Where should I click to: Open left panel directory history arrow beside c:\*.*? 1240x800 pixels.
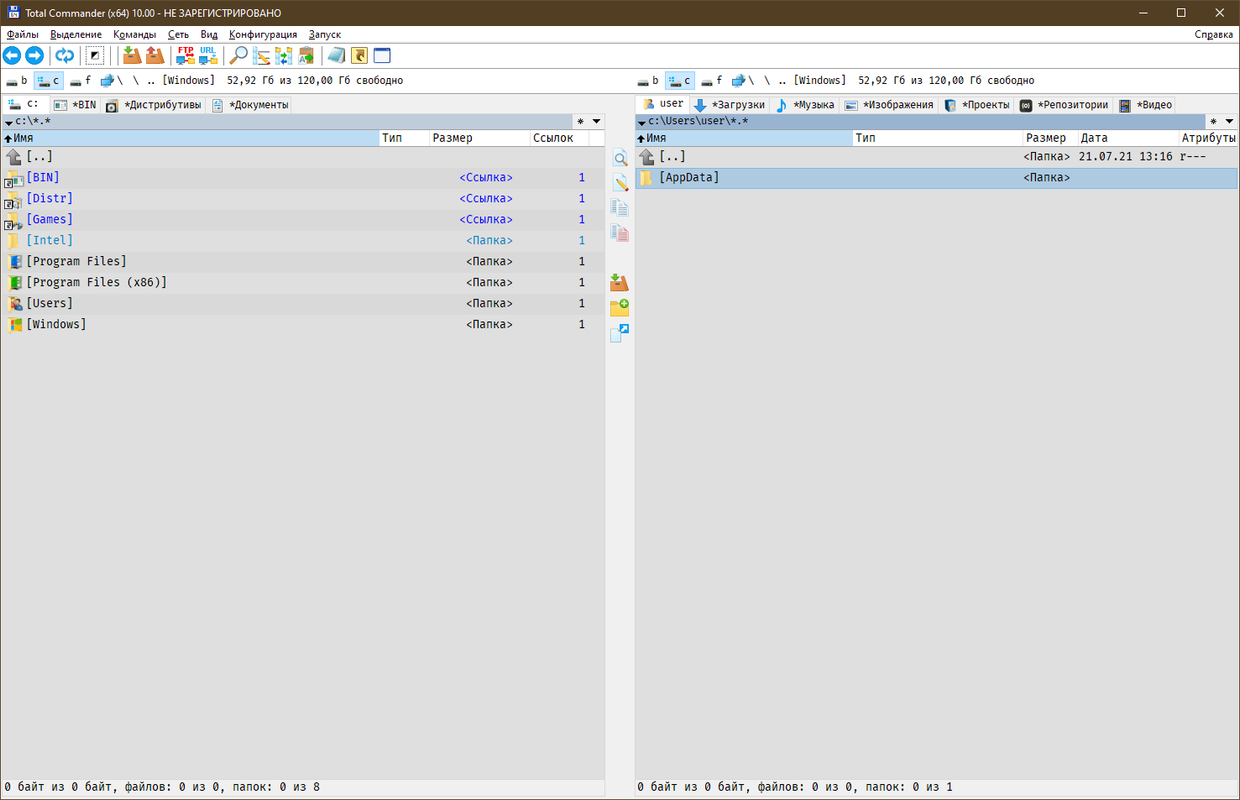pos(9,122)
